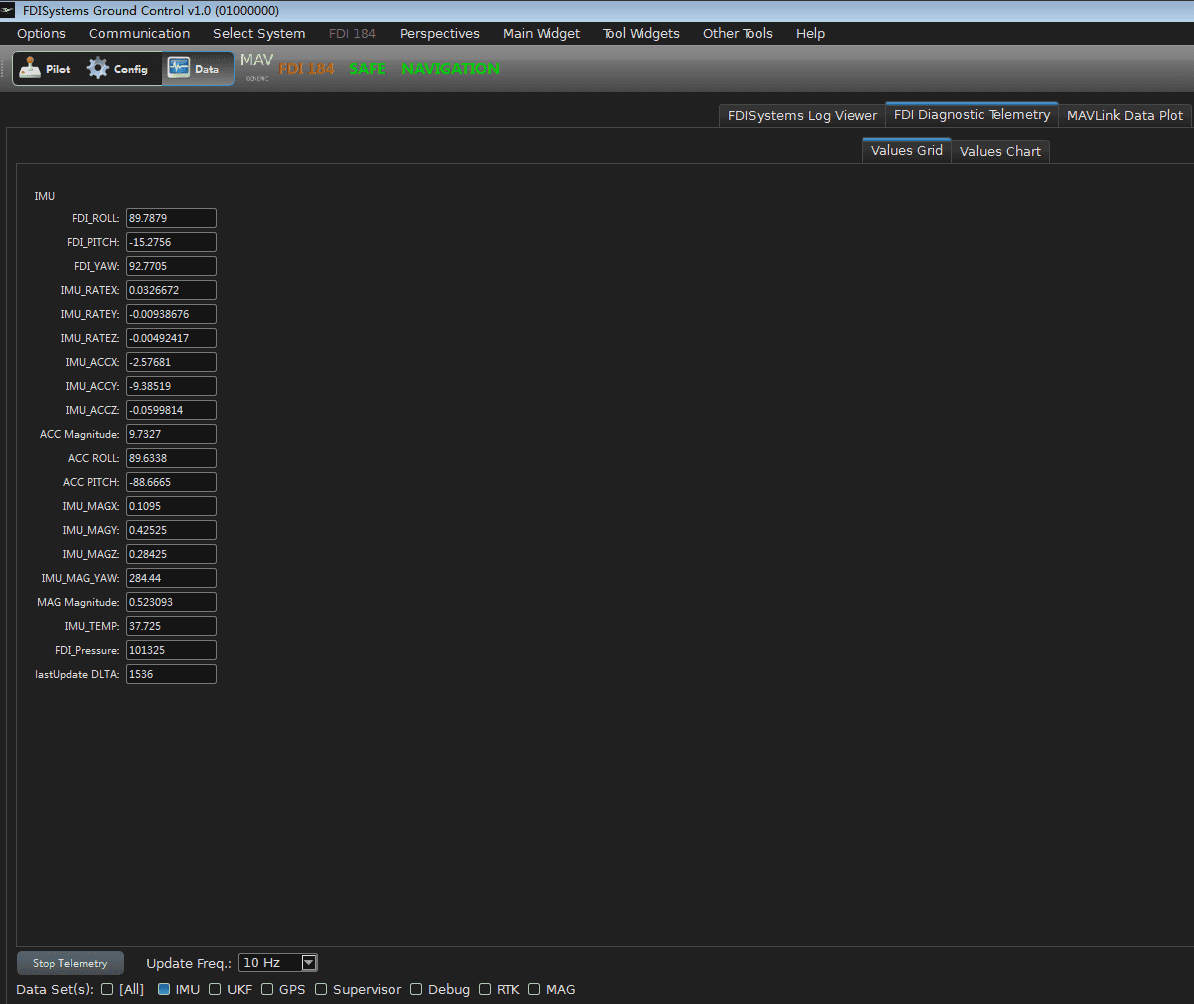Uncheck the IMU data set checkbox
The image size is (1194, 1004).
tap(164, 990)
